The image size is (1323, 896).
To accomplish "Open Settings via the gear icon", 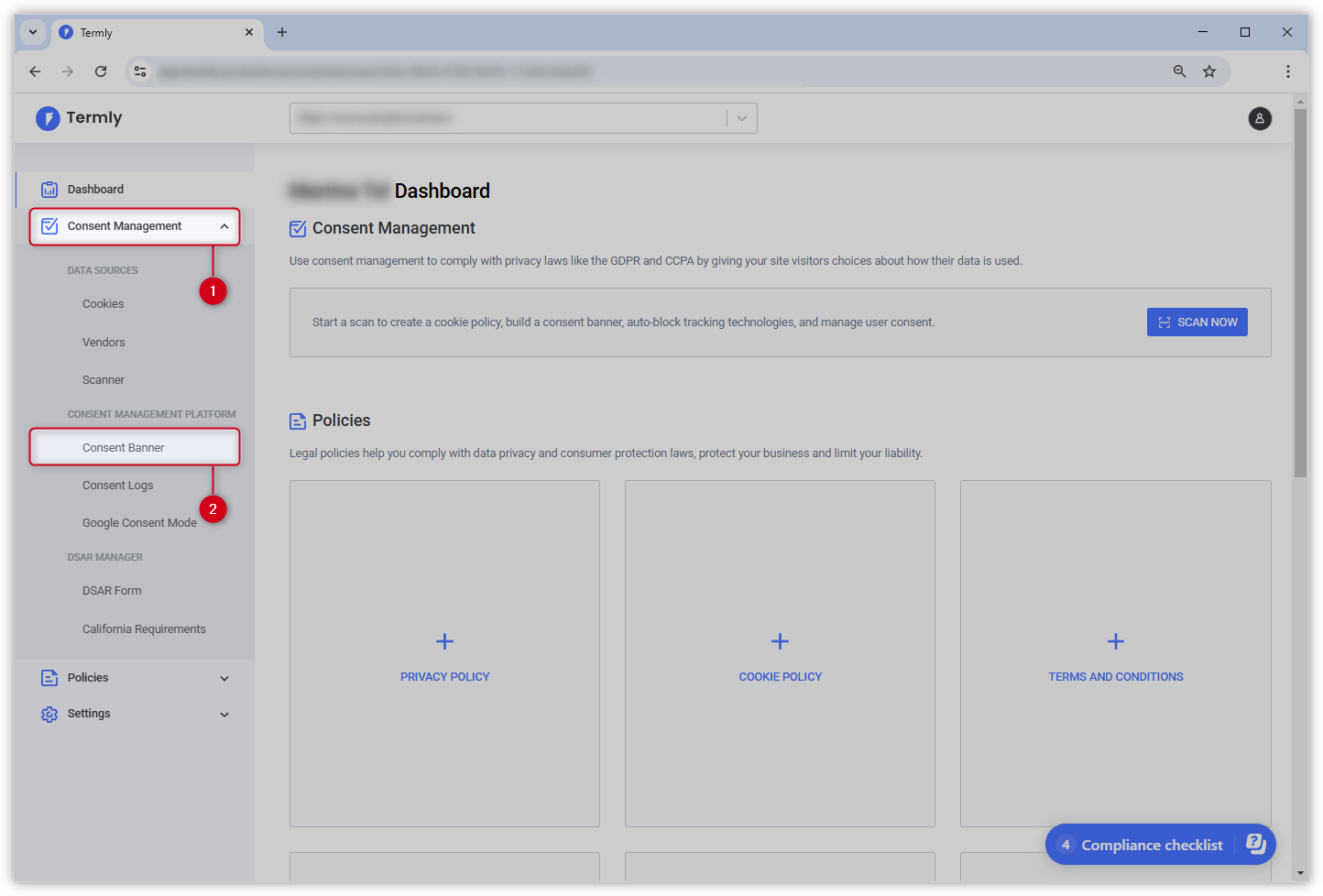I will tap(49, 714).
